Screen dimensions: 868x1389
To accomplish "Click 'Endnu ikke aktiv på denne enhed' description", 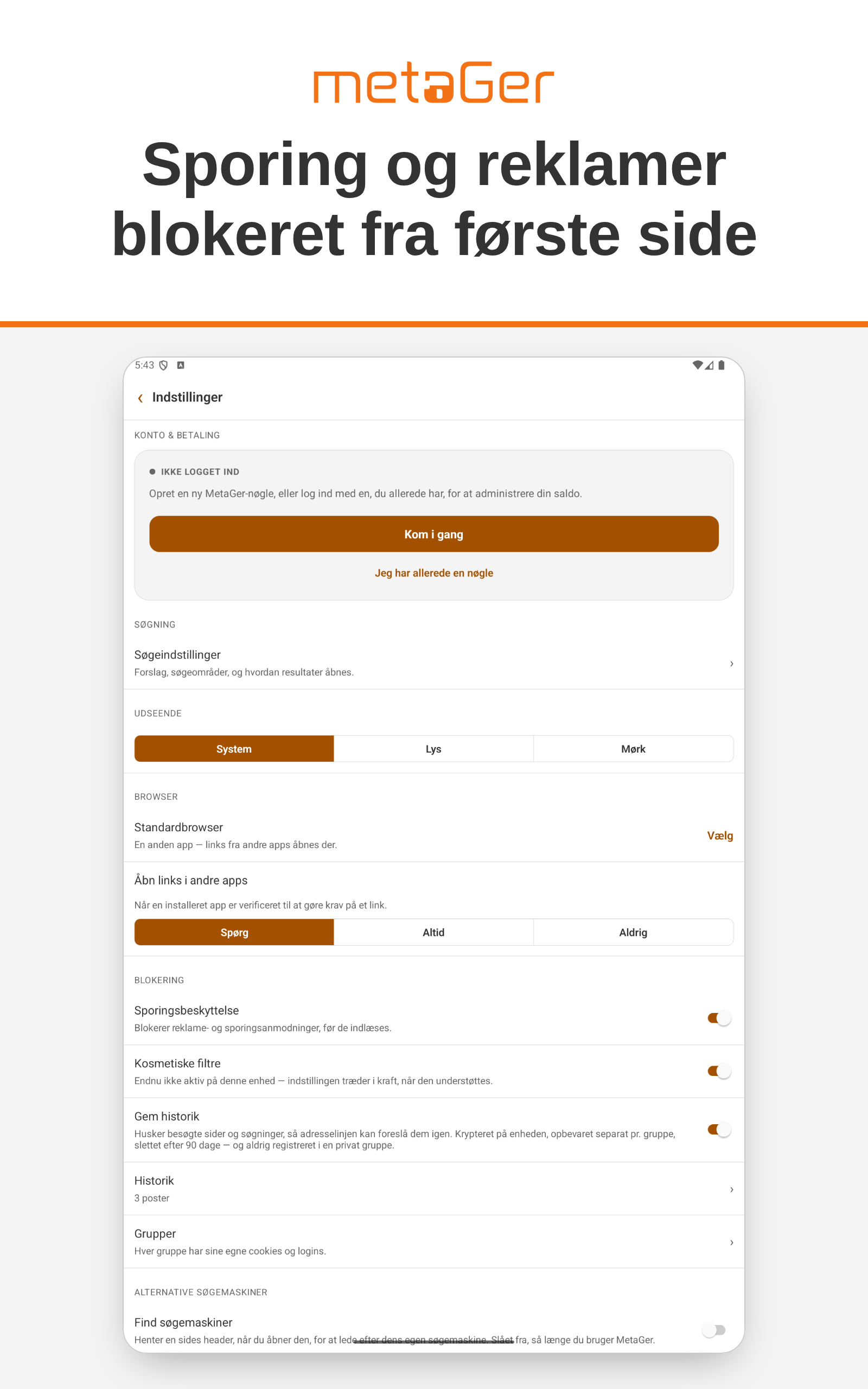I will [x=314, y=1081].
